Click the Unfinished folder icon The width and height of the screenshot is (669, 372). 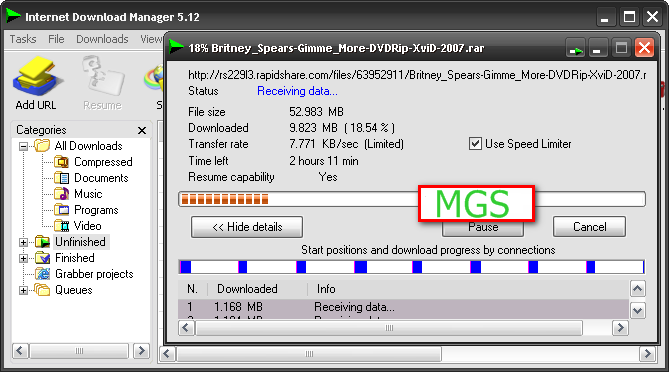43,241
